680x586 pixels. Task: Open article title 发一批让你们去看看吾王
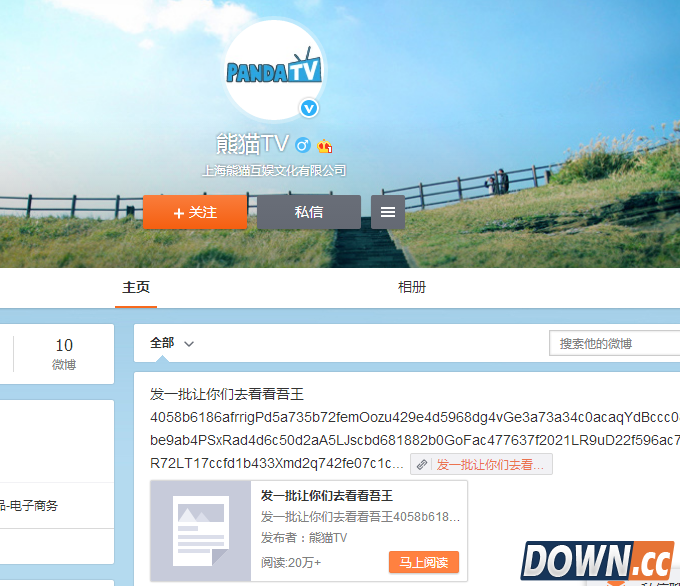point(327,496)
